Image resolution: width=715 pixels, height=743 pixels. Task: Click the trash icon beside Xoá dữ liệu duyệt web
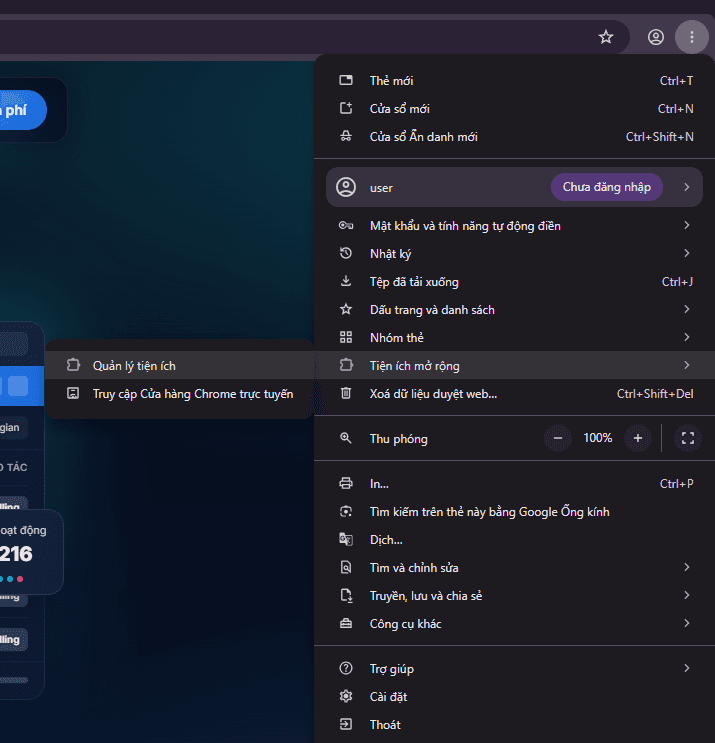(346, 393)
